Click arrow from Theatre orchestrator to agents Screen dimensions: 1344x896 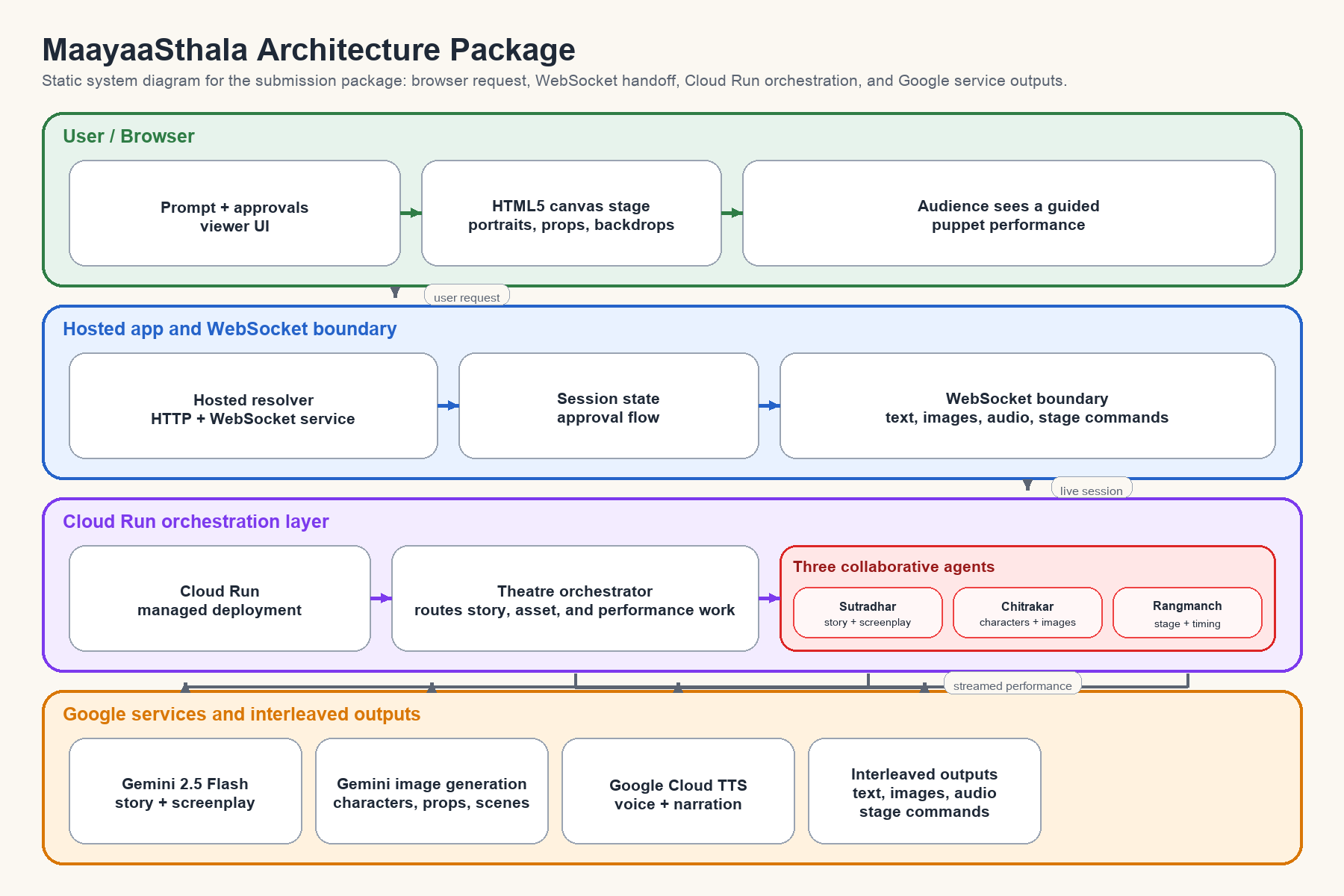click(x=769, y=598)
